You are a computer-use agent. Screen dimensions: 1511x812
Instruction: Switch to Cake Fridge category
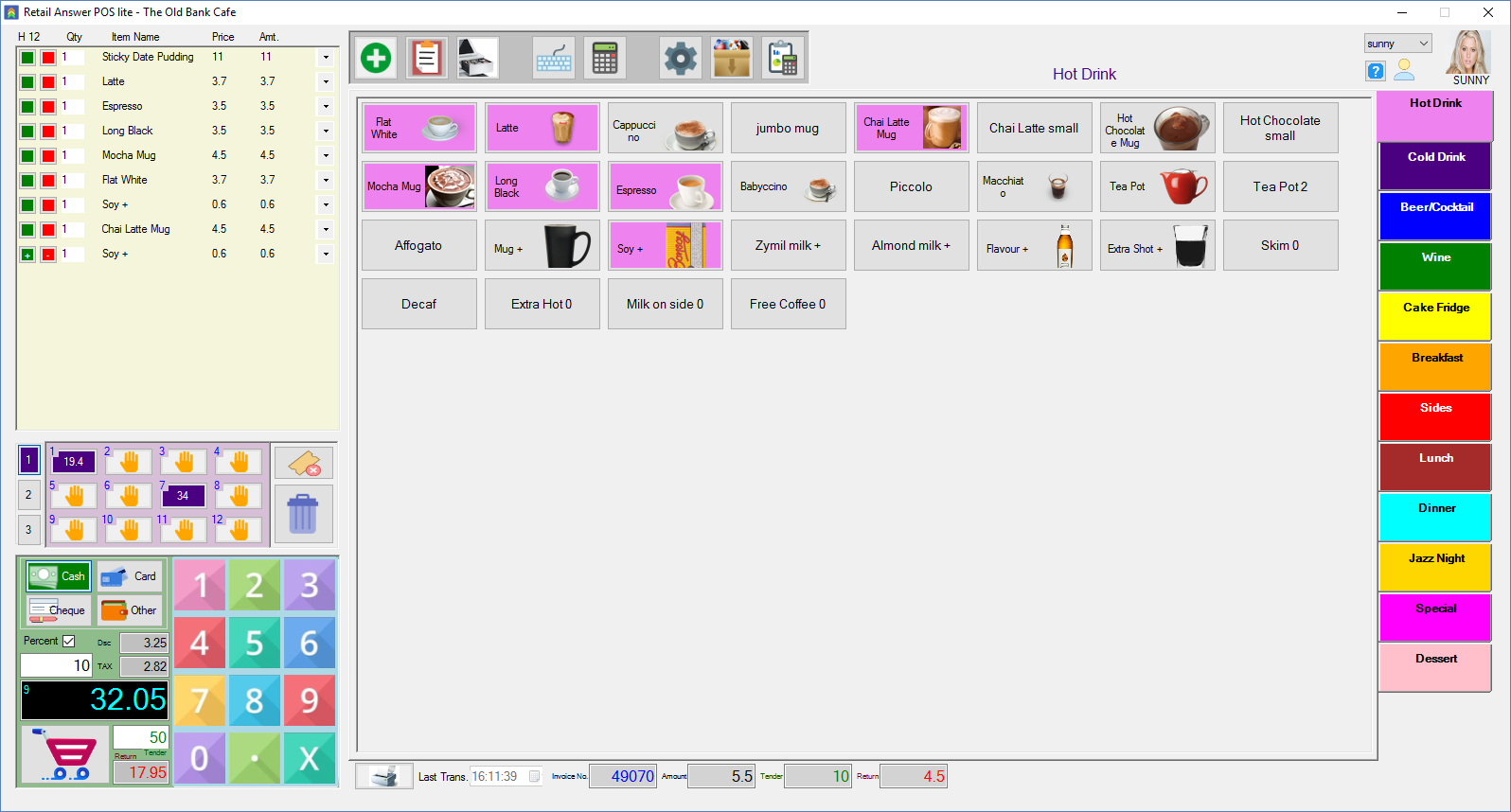(1435, 317)
